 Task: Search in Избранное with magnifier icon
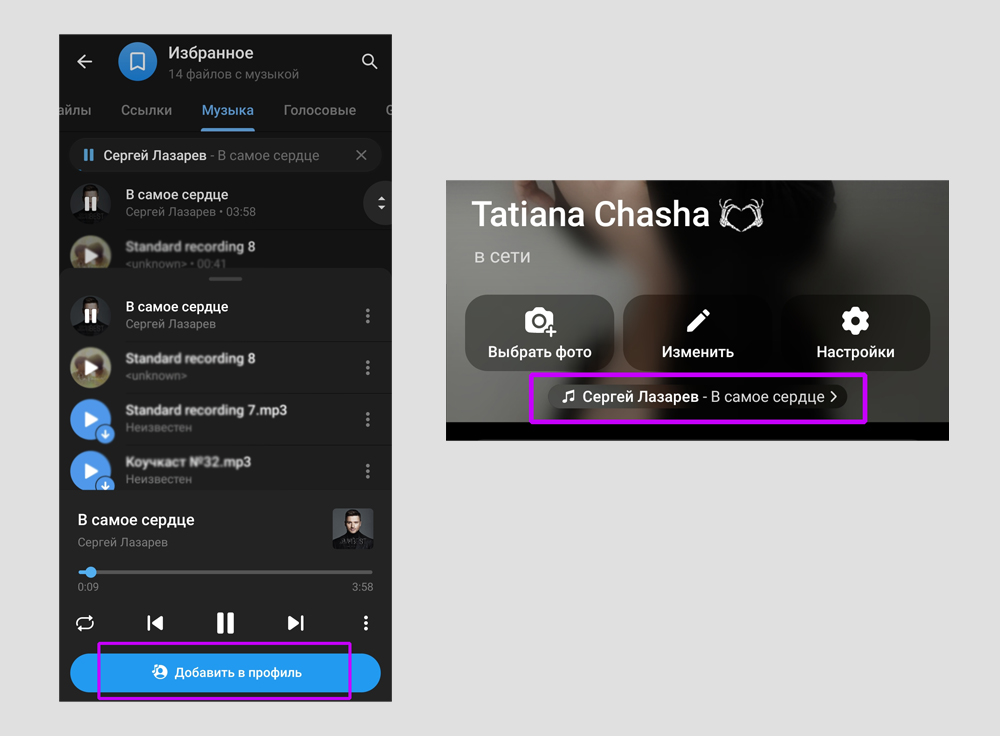coord(369,61)
